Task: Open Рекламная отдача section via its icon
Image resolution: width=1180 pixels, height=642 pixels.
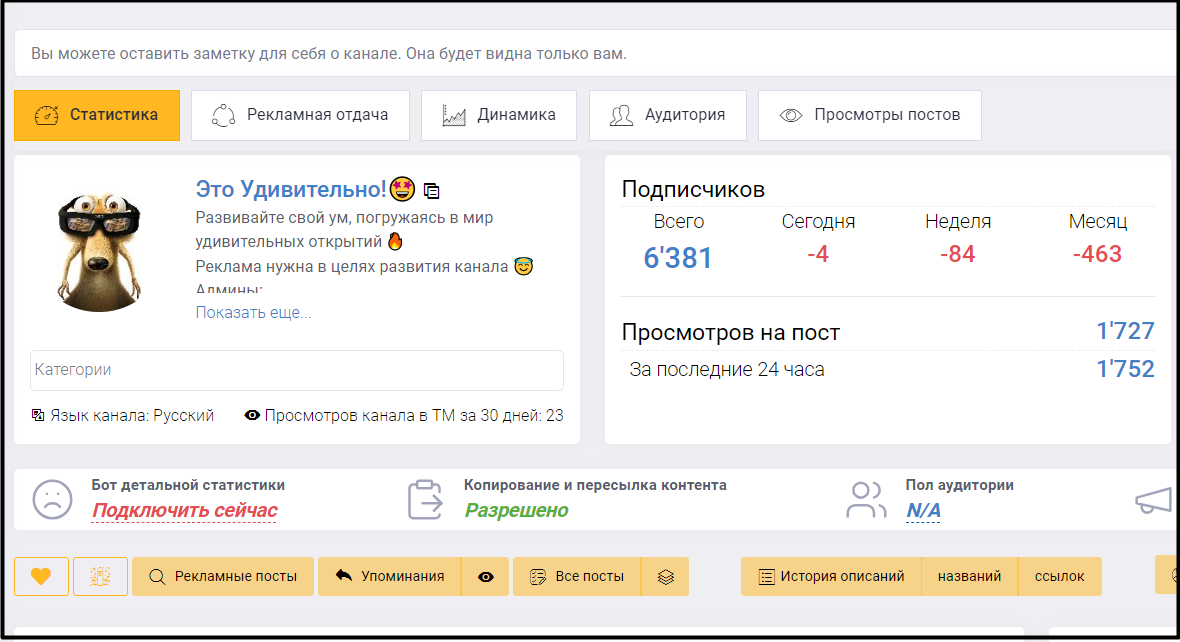Action: pos(222,114)
